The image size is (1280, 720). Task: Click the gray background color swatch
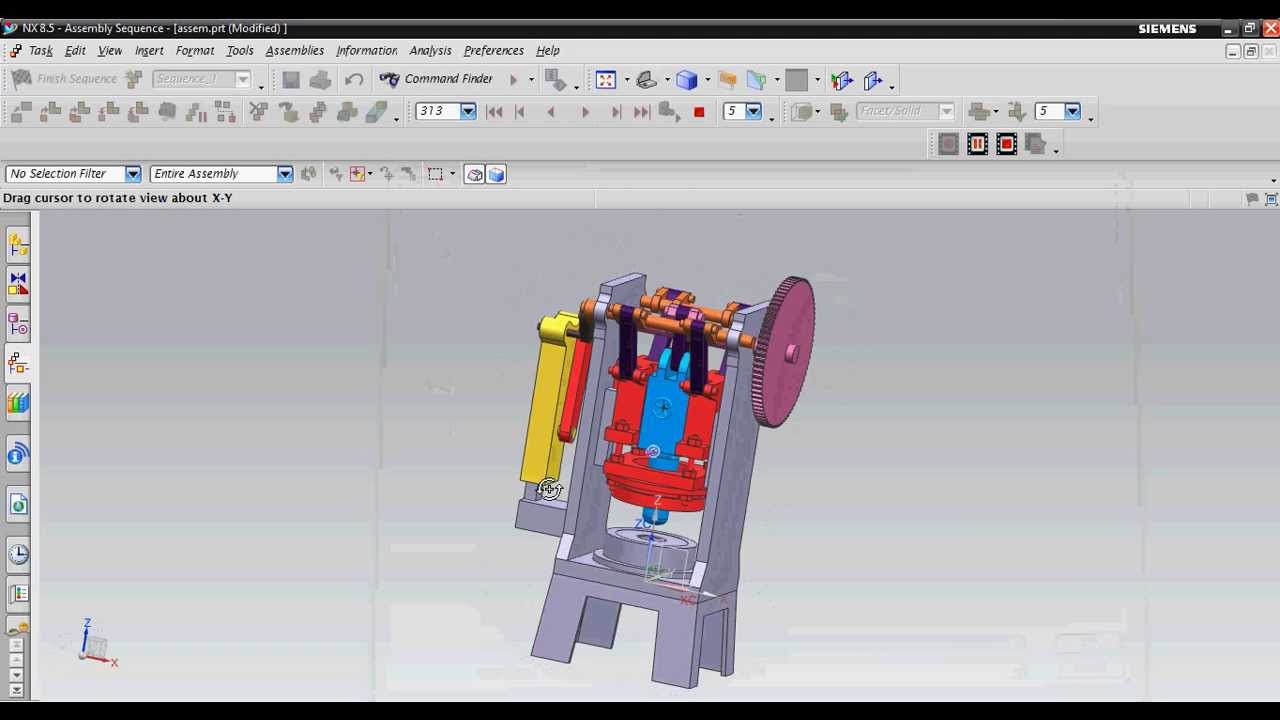pos(796,80)
